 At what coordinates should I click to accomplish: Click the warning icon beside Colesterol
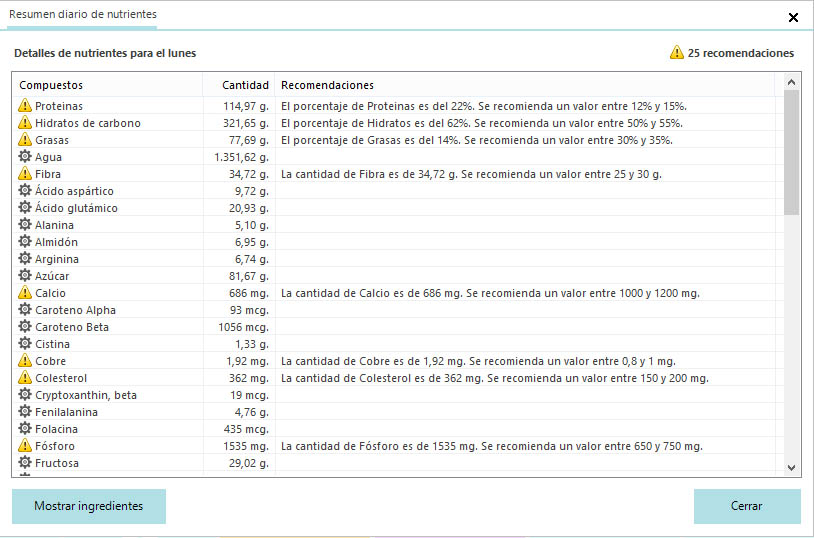tap(25, 378)
